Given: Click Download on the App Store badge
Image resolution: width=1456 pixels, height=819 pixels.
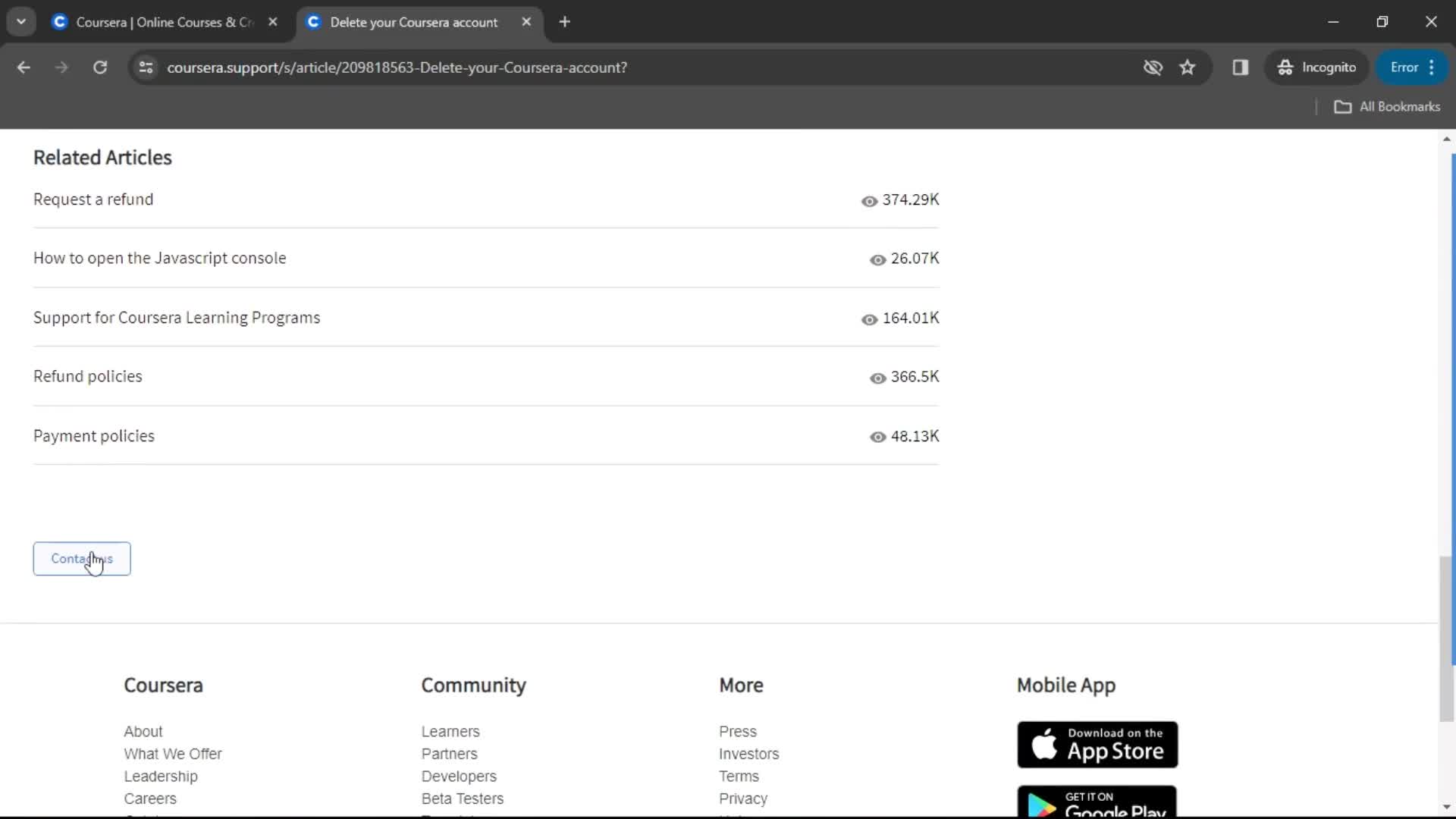Looking at the screenshot, I should pos(1097,745).
